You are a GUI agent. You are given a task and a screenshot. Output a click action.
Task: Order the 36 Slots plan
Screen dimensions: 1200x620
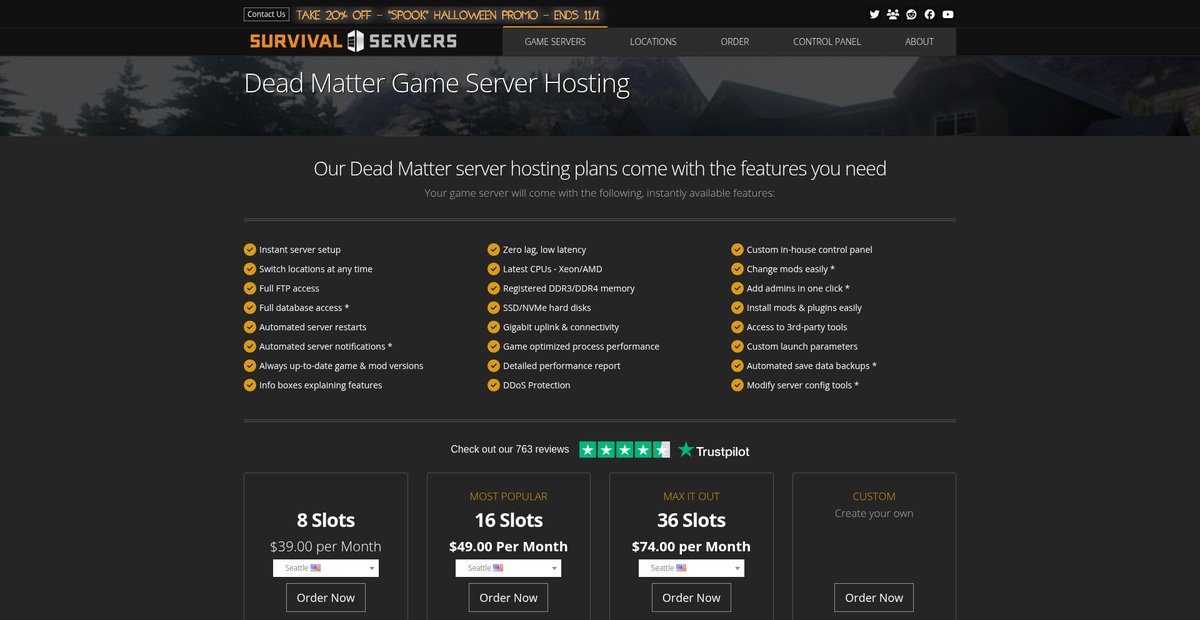tap(691, 598)
